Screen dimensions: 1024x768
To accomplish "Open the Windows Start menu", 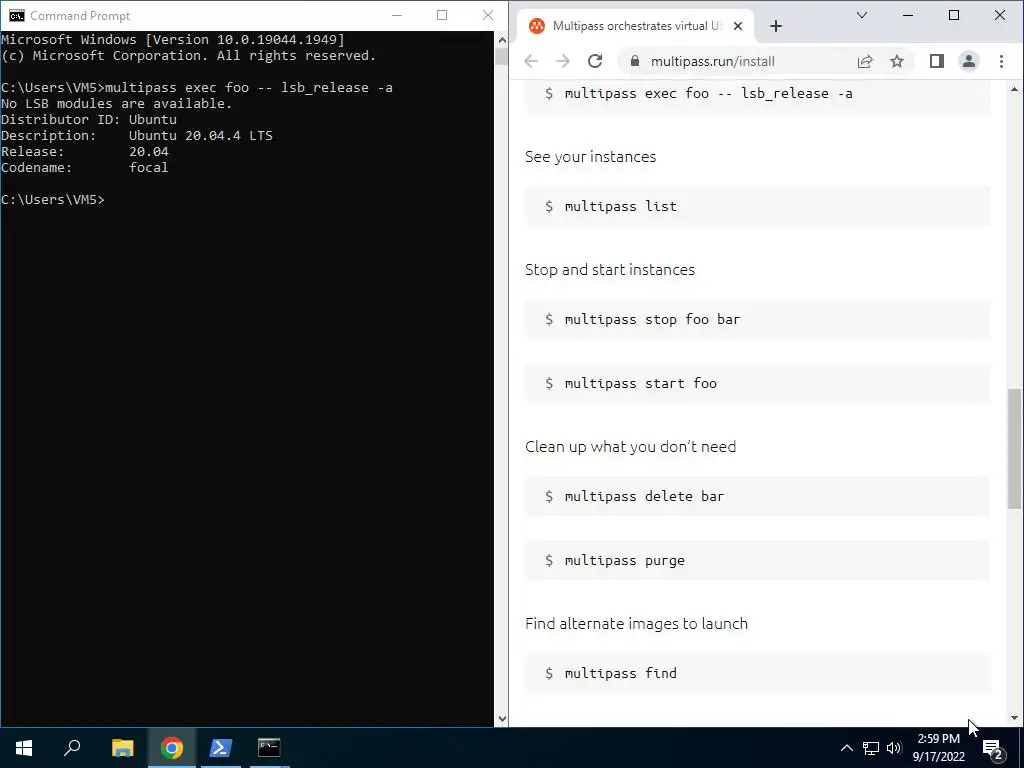I will click(x=24, y=748).
